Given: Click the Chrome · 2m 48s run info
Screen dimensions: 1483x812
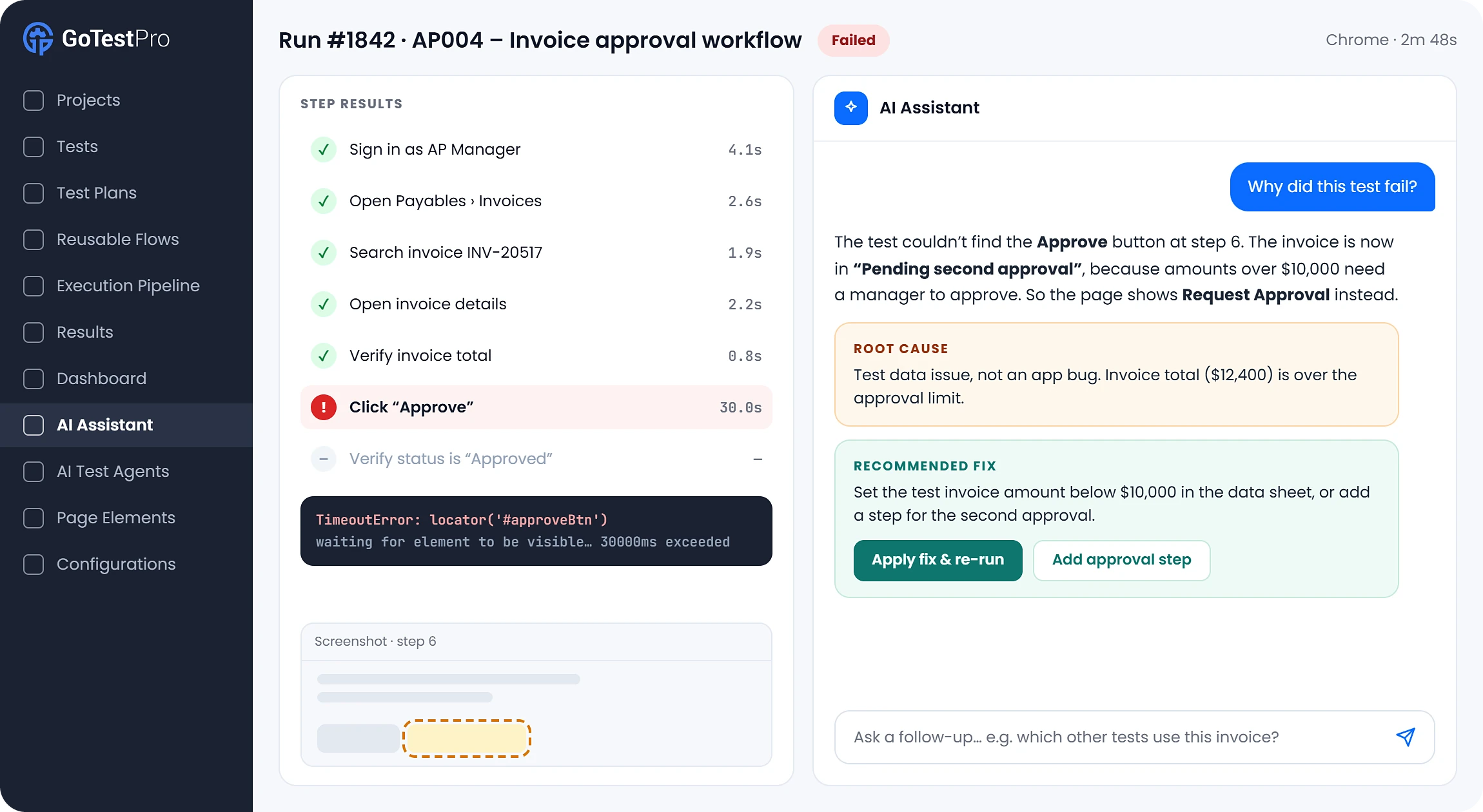Looking at the screenshot, I should pyautogui.click(x=1391, y=40).
